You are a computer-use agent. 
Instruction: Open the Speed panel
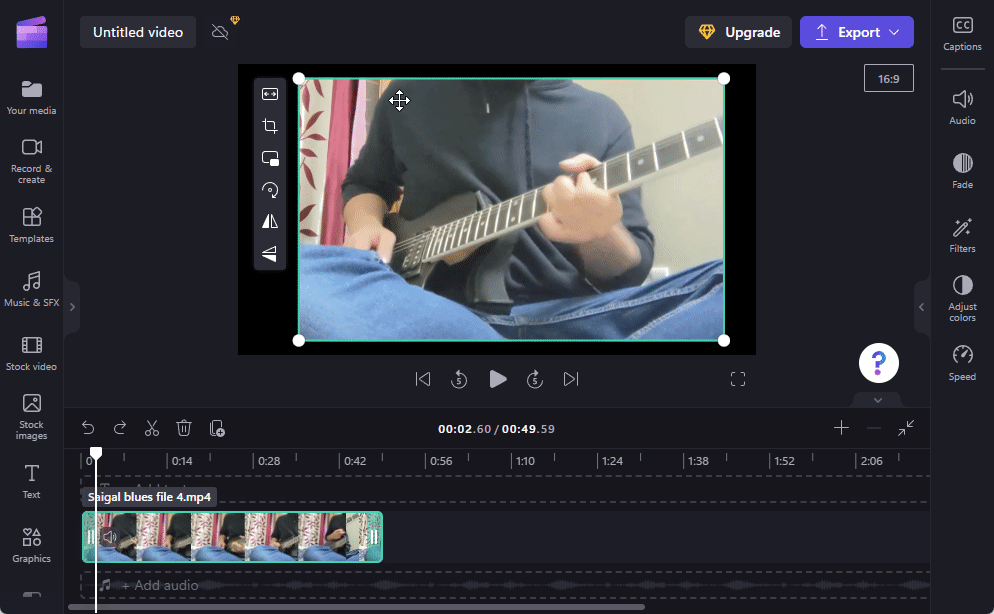(961, 362)
